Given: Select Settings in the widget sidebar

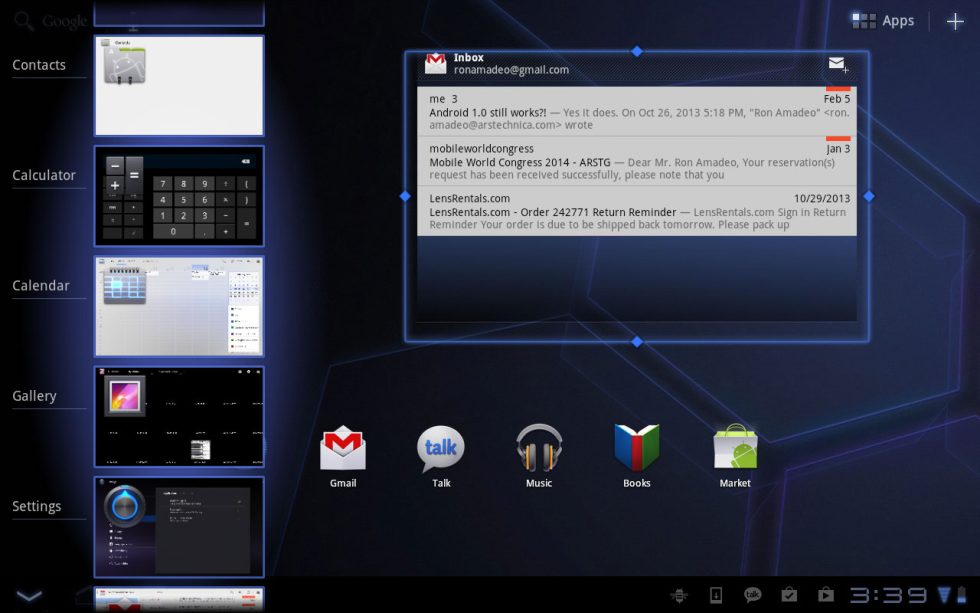Looking at the screenshot, I should click(37, 505).
